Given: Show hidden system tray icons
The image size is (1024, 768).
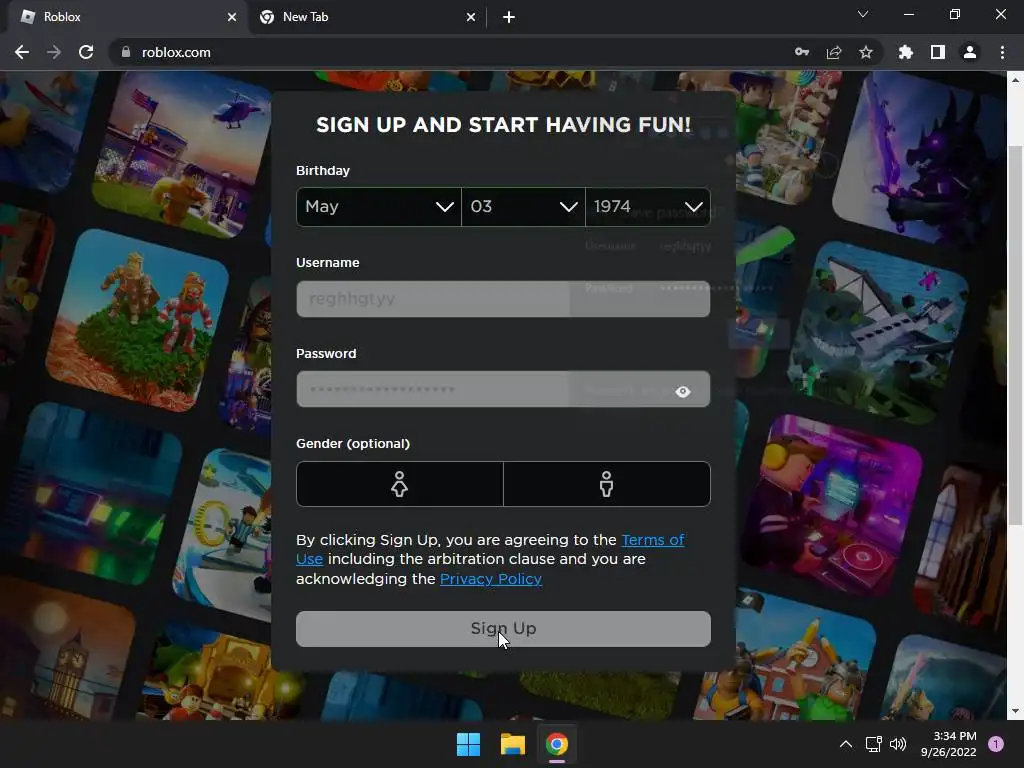Looking at the screenshot, I should click(x=846, y=744).
